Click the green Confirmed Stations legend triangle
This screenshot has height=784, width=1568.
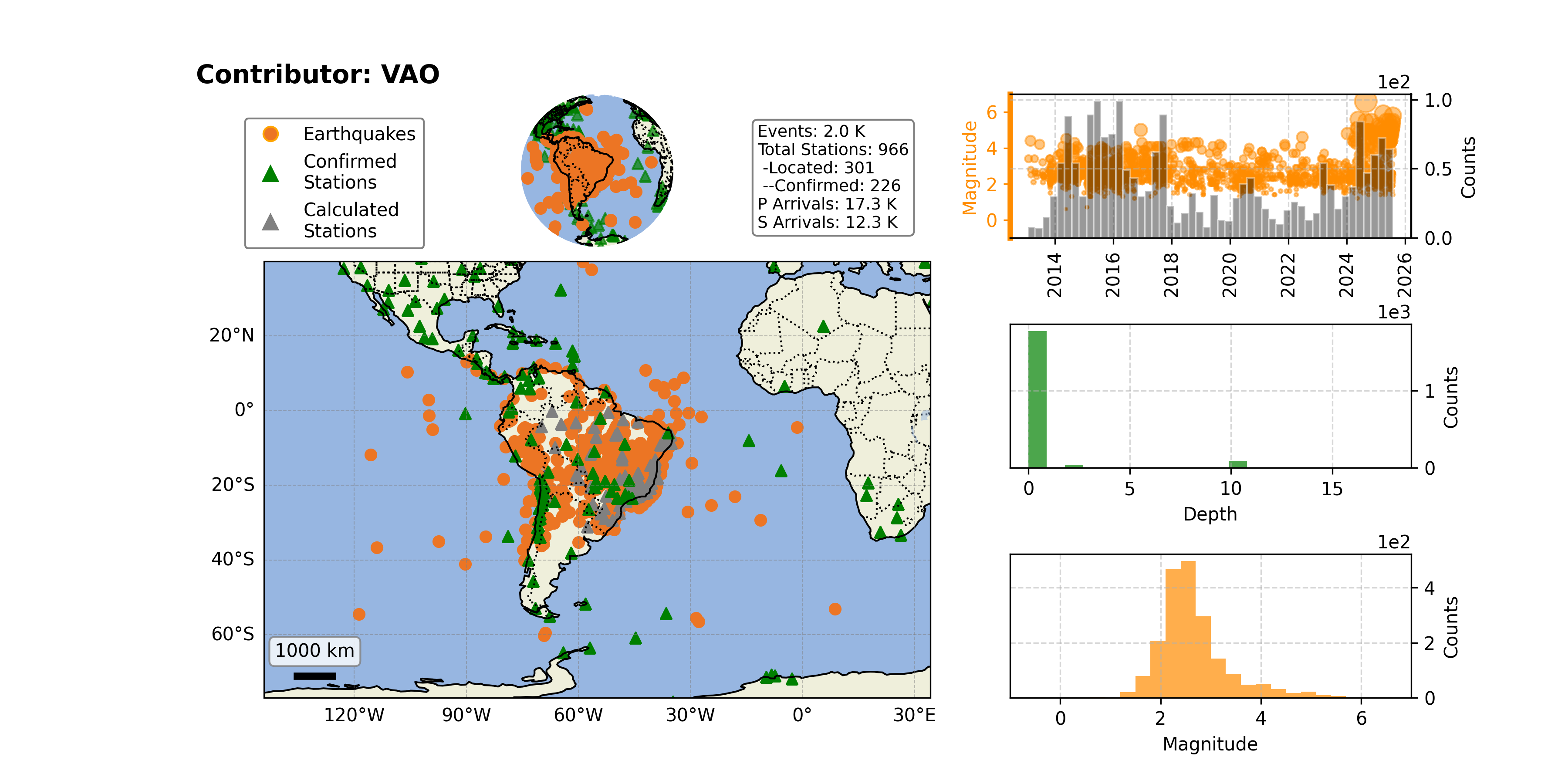pos(270,173)
